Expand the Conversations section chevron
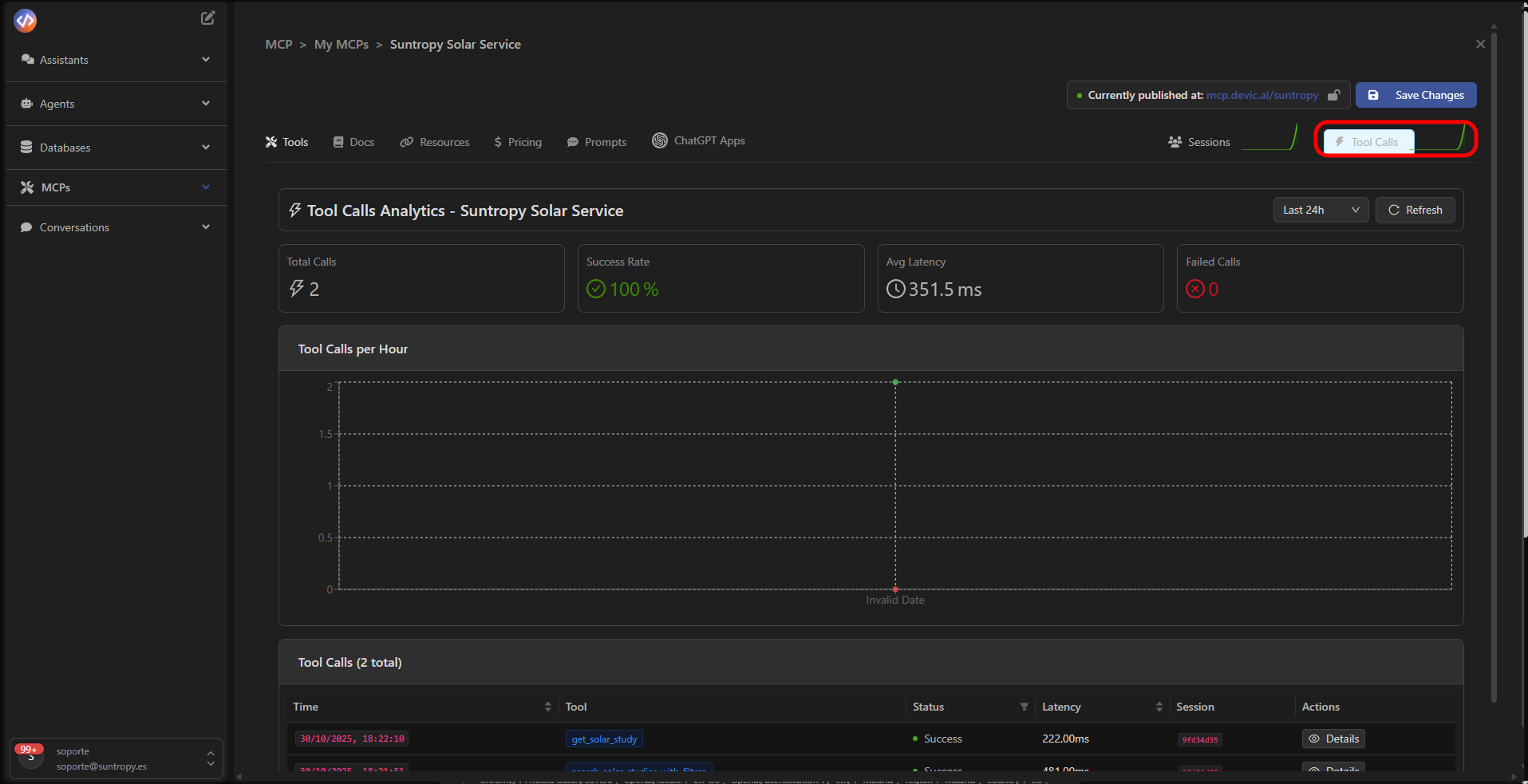Image resolution: width=1528 pixels, height=784 pixels. [206, 227]
